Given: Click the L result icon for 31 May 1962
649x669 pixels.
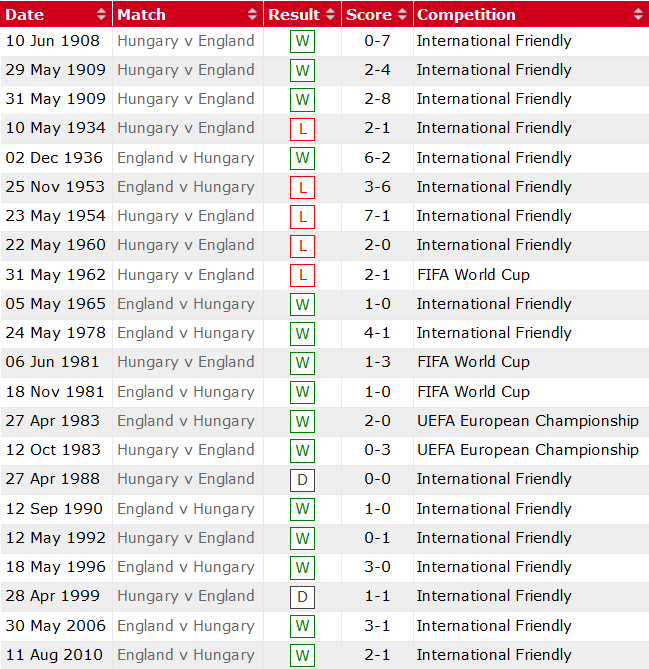Looking at the screenshot, I should click(x=302, y=275).
